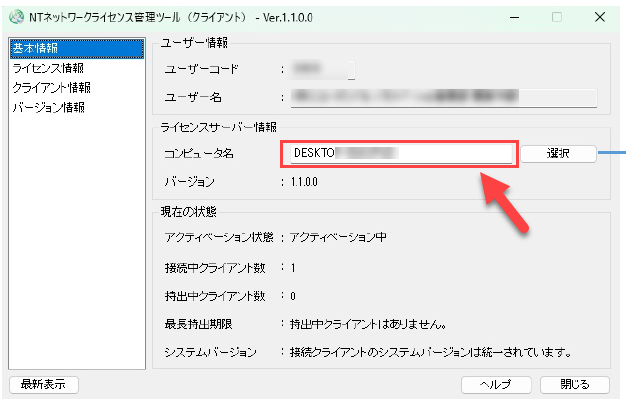Click the 閉じる button
The image size is (626, 399).
[575, 384]
